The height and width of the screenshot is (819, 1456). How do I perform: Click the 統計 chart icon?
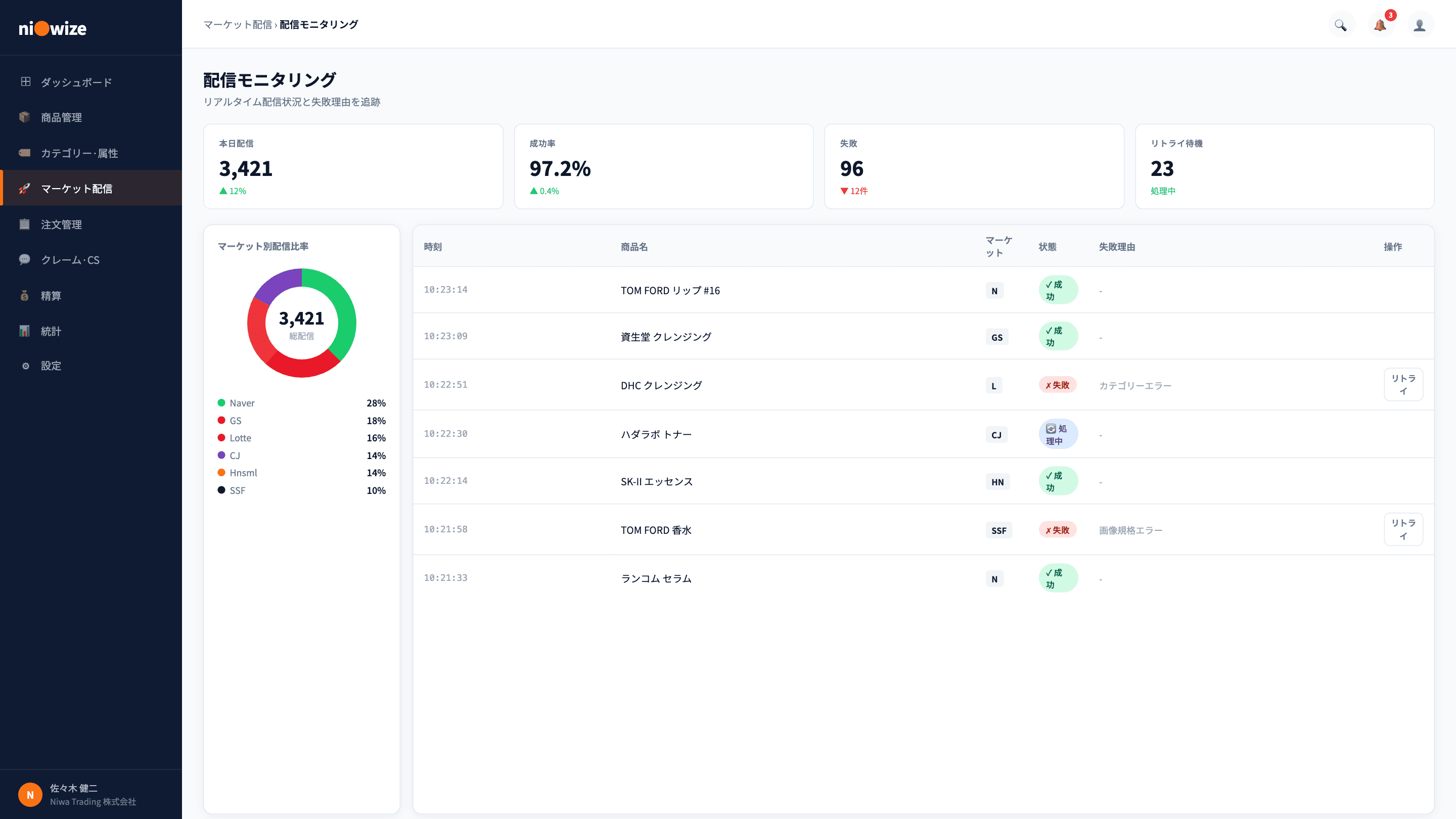click(x=25, y=331)
